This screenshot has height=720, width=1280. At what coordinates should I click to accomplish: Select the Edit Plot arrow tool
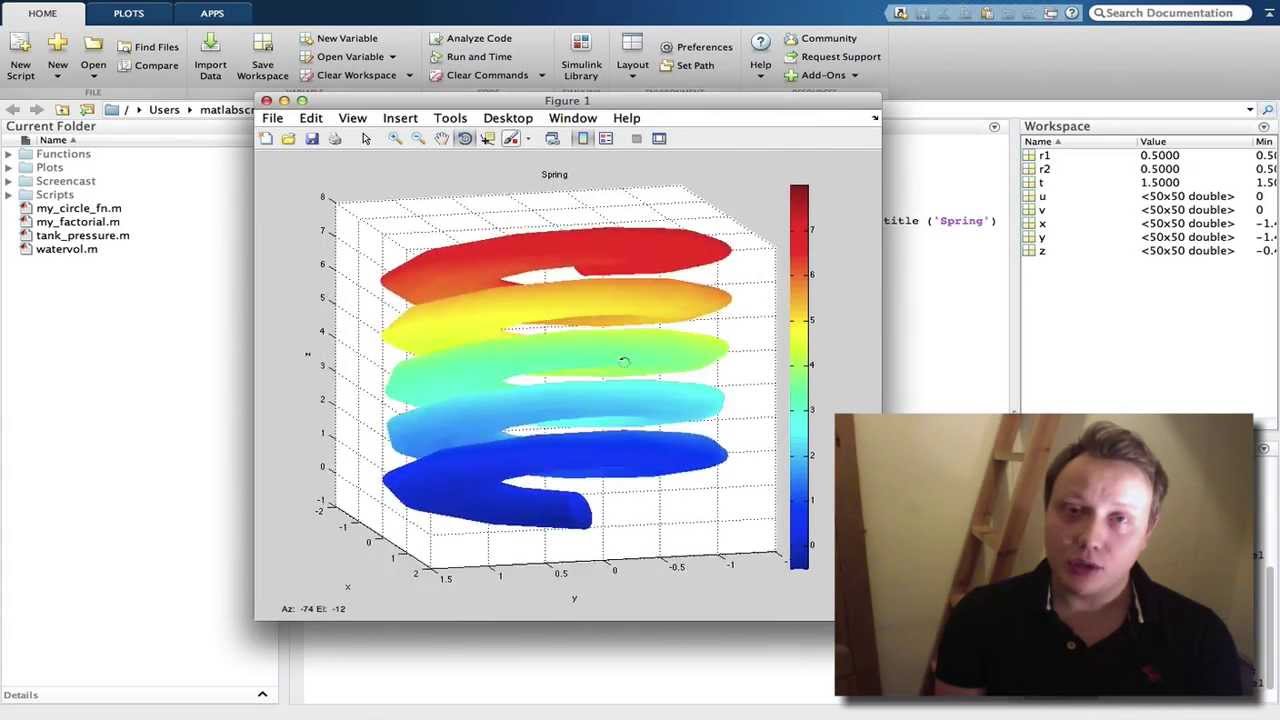coord(366,138)
